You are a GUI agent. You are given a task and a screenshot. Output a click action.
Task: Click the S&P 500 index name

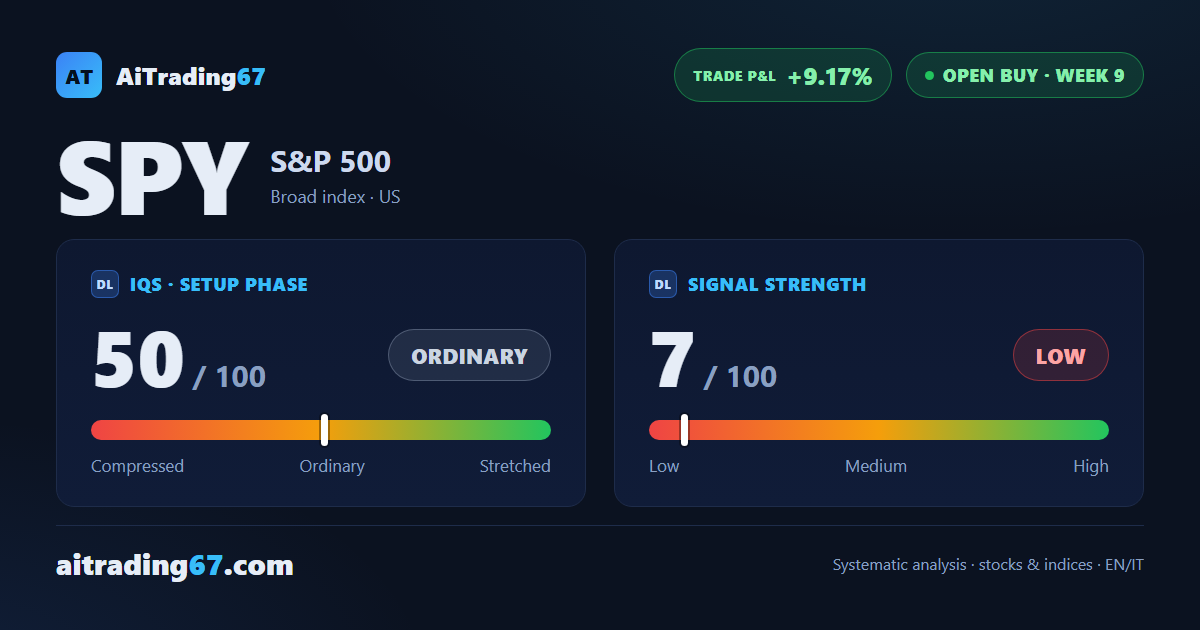point(331,162)
